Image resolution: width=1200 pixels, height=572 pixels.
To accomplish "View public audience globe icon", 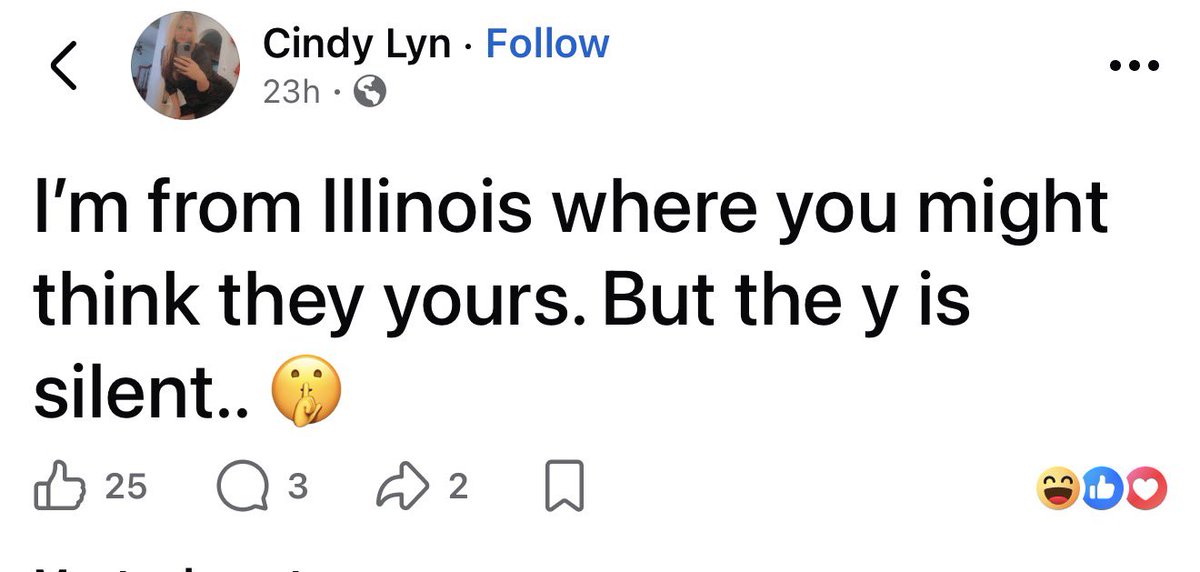I will (369, 93).
